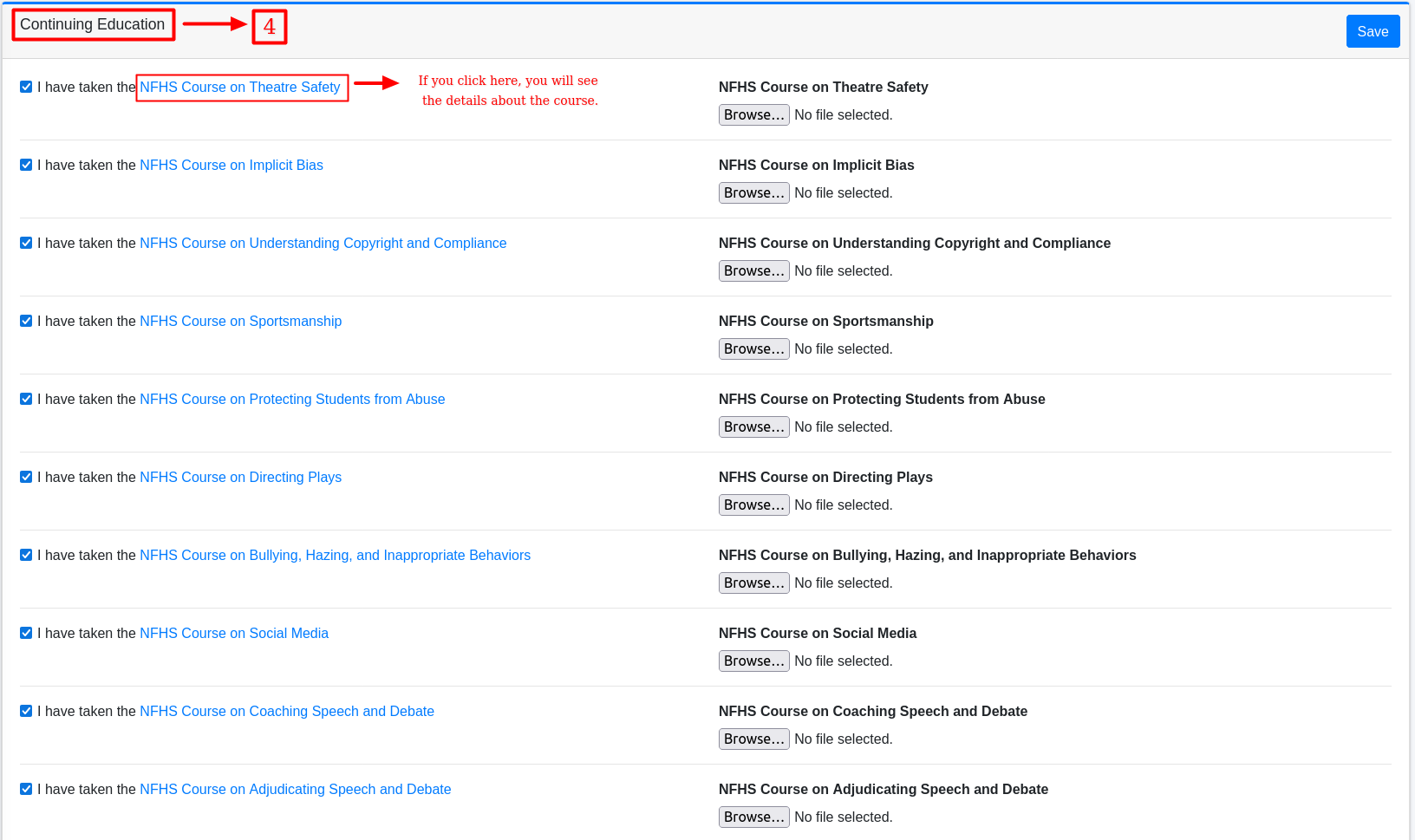The height and width of the screenshot is (840, 1415).
Task: Toggle the Sportsmanship course checkbox
Action: click(26, 321)
